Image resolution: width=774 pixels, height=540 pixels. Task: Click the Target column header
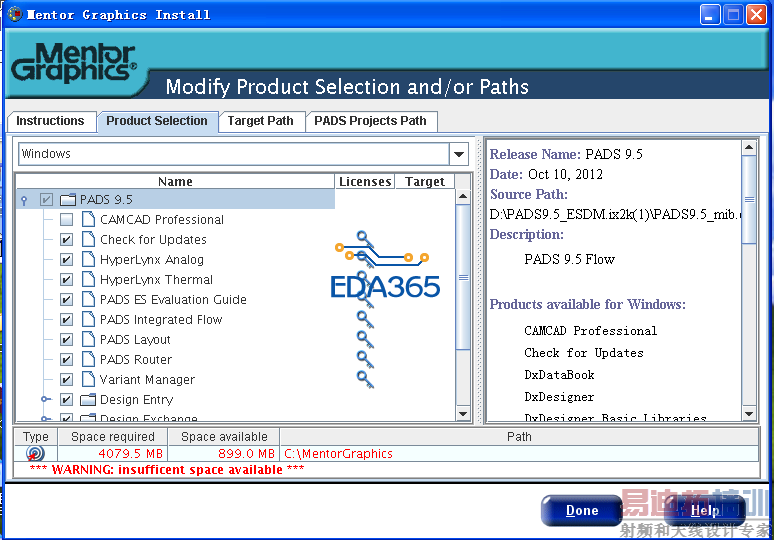(x=425, y=182)
